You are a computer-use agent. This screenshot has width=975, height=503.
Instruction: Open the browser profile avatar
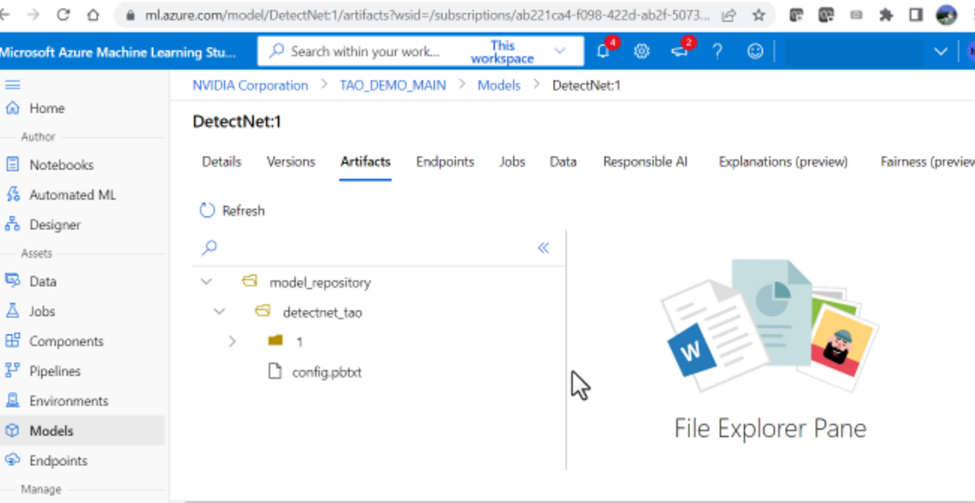(x=946, y=15)
